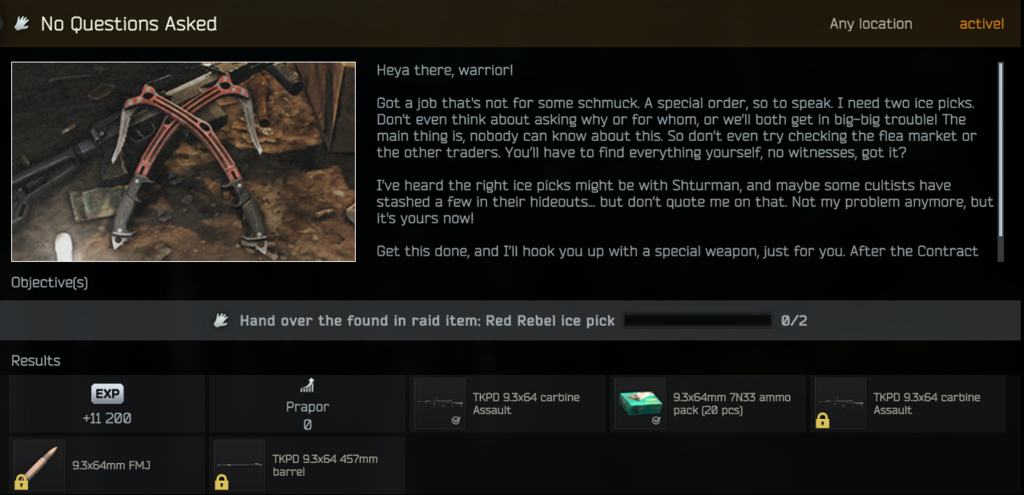This screenshot has width=1024, height=495.
Task: Open the 9.3x64mm 7N33 ammo pack icon
Action: click(640, 404)
